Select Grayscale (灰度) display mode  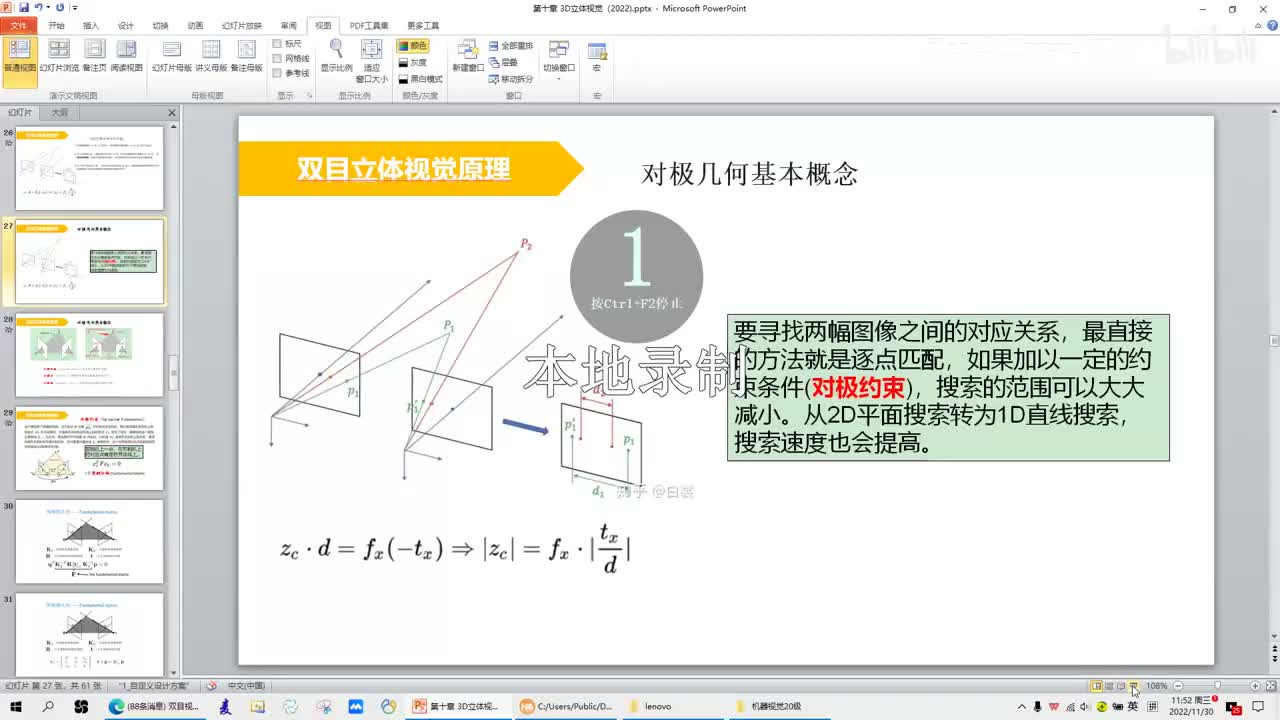413,62
